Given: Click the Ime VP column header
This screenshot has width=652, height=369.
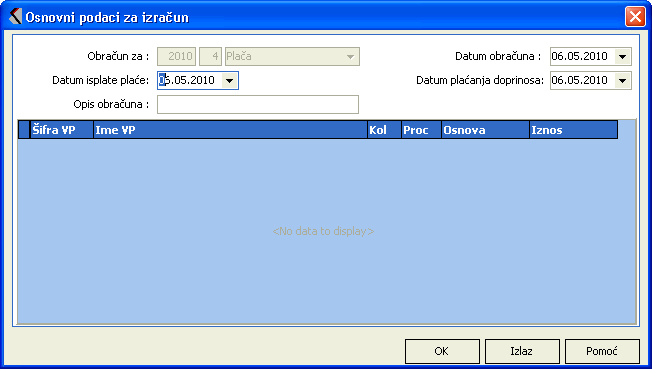Looking at the screenshot, I should tap(230, 130).
